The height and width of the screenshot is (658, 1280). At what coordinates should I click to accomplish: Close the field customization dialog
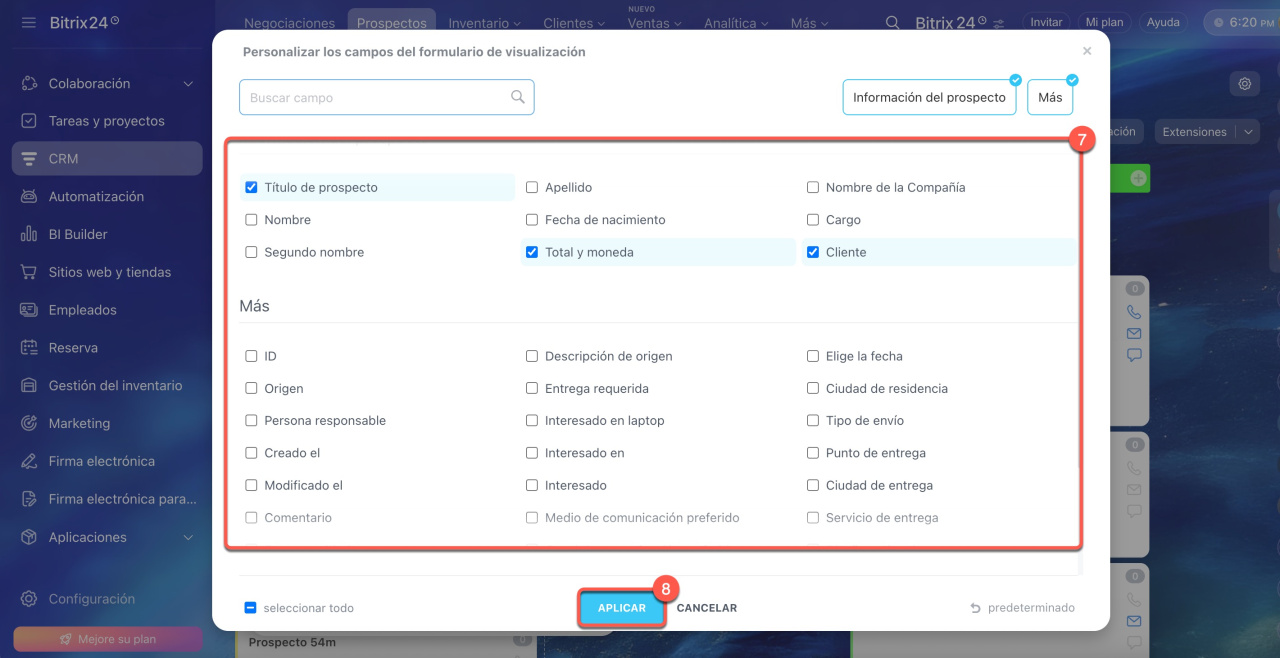pos(1087,51)
